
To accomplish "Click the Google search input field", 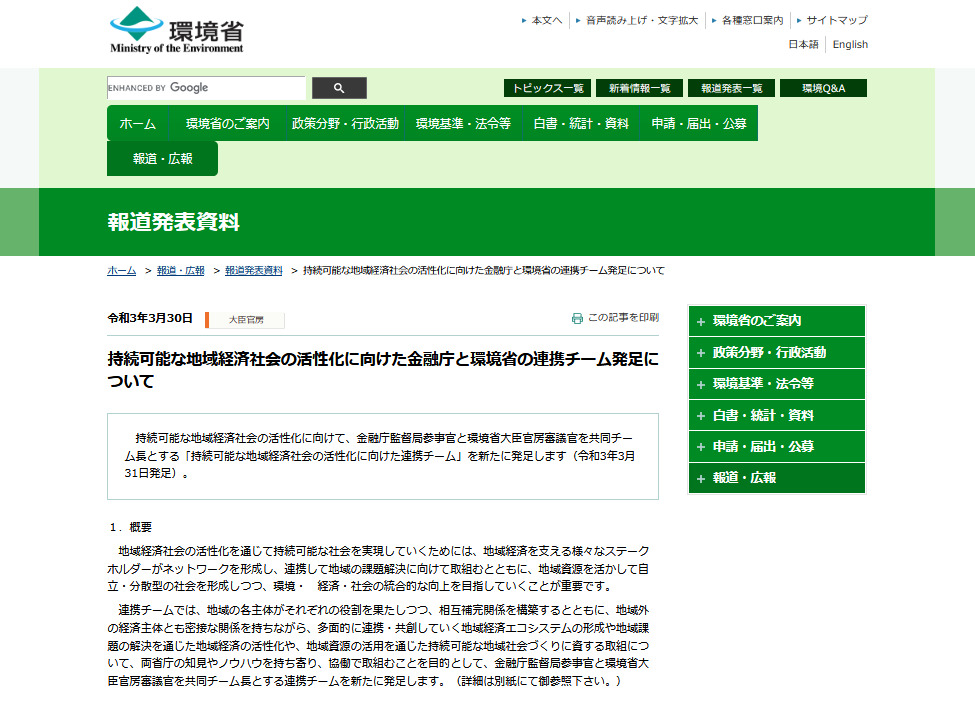I will [206, 88].
